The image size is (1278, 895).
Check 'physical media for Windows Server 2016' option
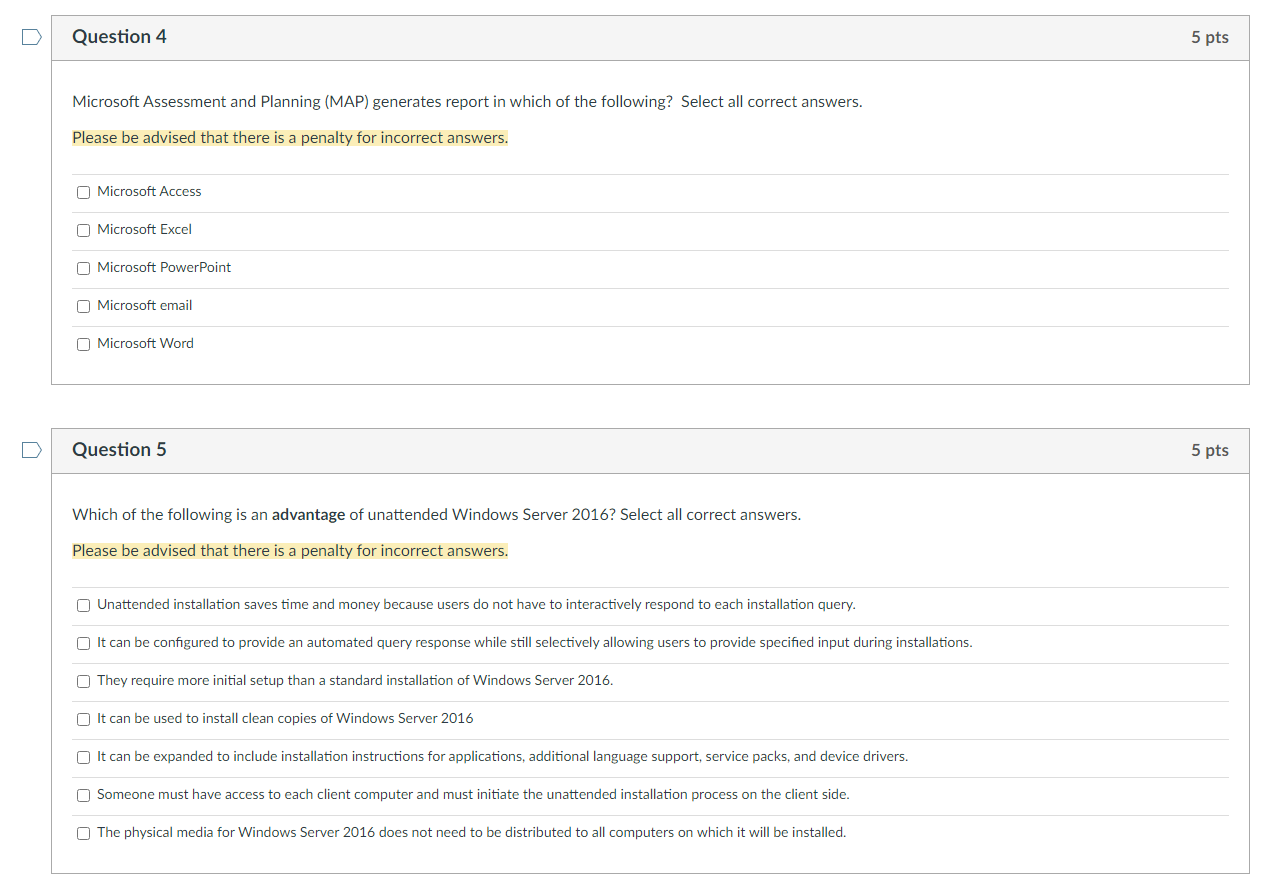click(x=84, y=833)
